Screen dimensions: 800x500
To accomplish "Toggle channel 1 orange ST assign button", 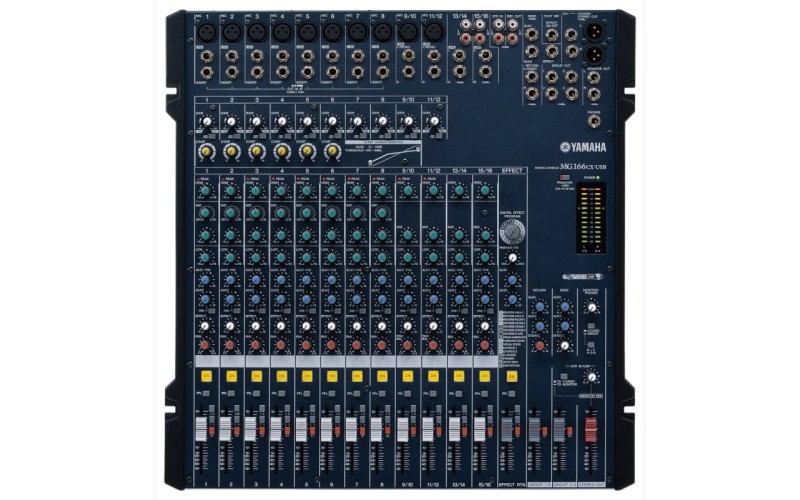I will pos(212,432).
